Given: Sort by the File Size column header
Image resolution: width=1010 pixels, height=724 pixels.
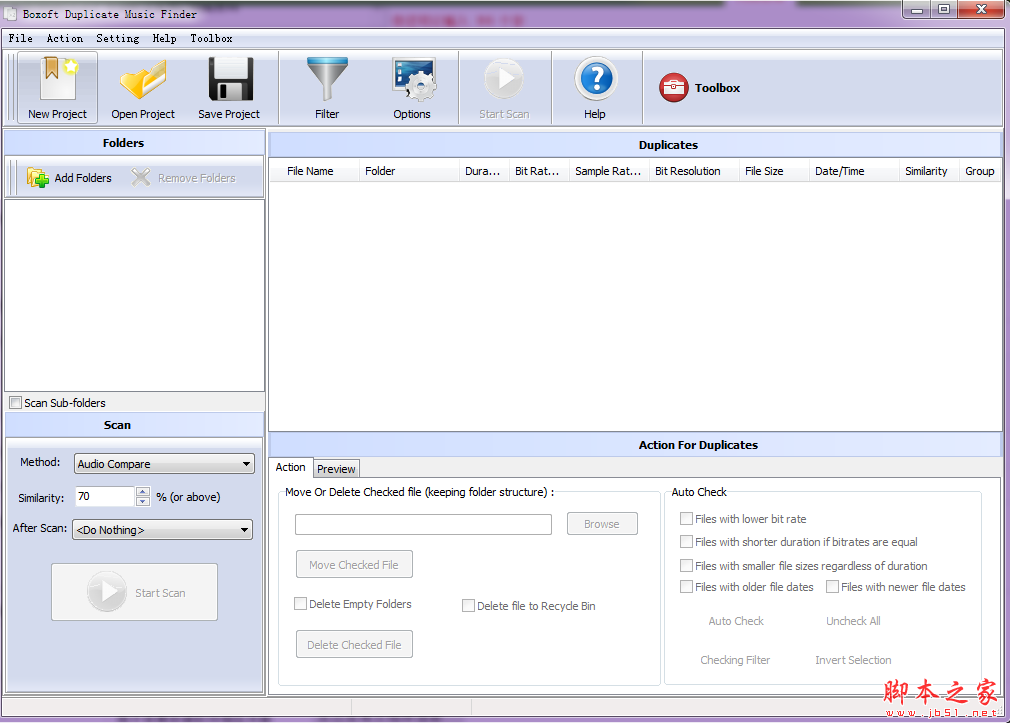Looking at the screenshot, I should [764, 171].
